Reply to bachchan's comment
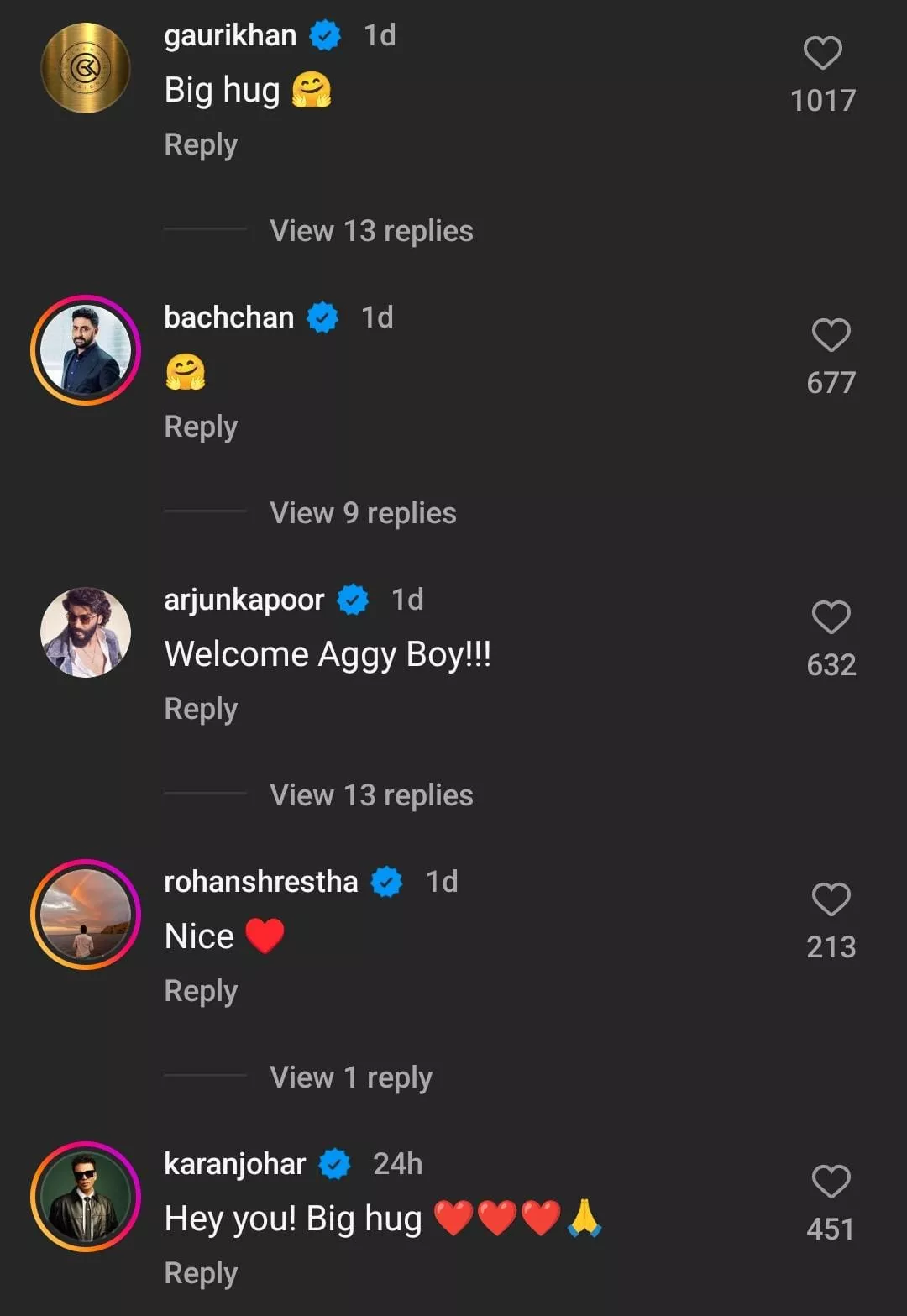 coord(201,427)
